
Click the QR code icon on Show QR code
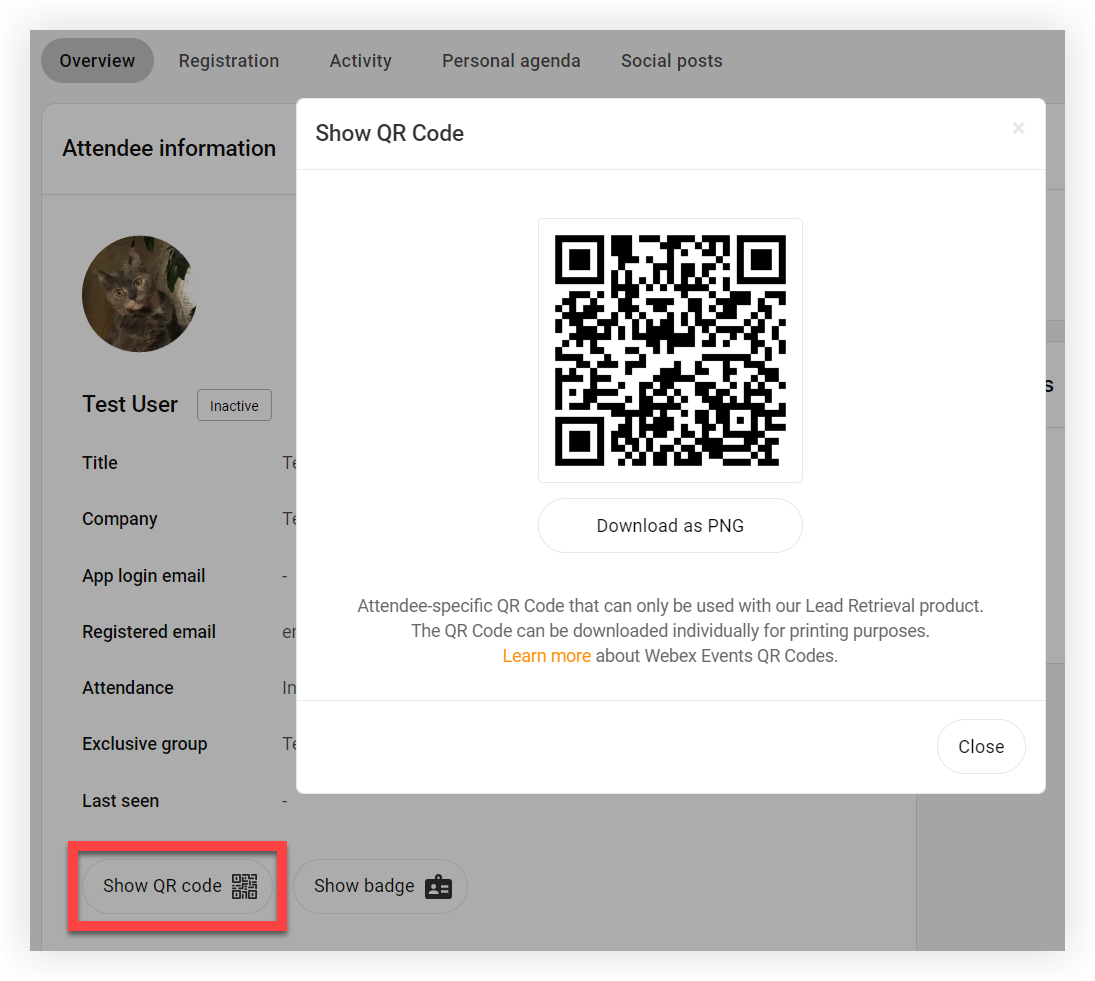pyautogui.click(x=244, y=886)
